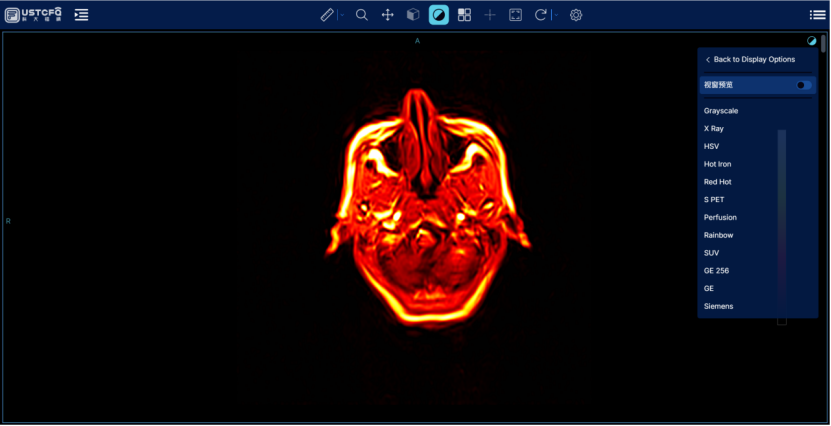The width and height of the screenshot is (831, 426).
Task: Toggle the left sidebar panel icon
Action: click(x=81, y=15)
